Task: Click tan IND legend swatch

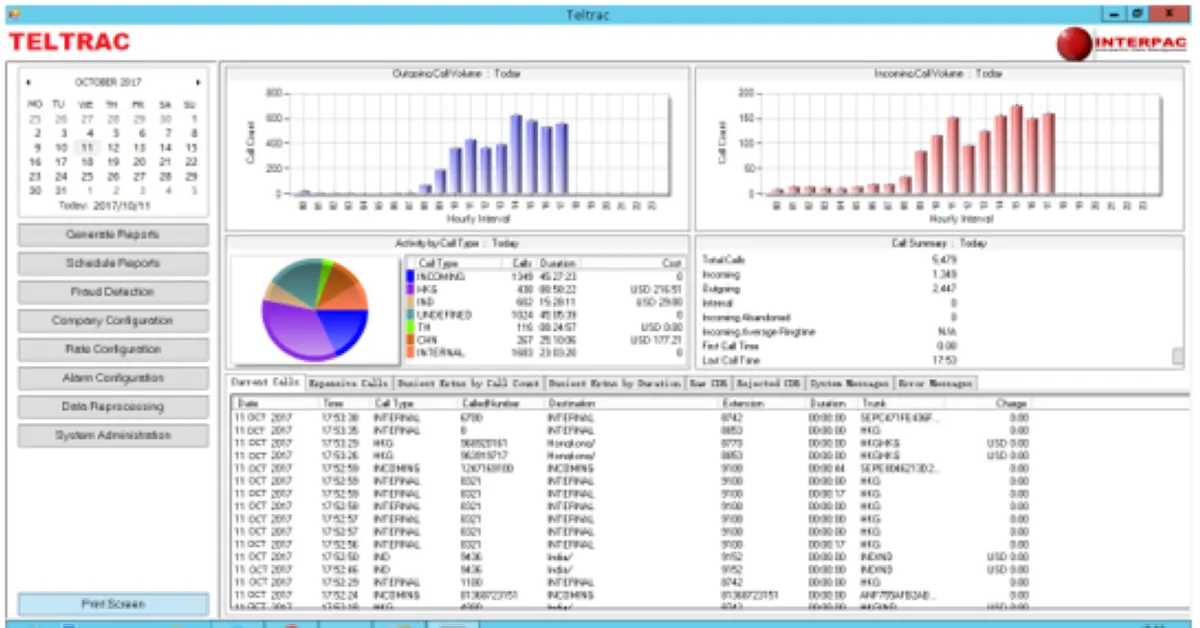Action: point(411,302)
